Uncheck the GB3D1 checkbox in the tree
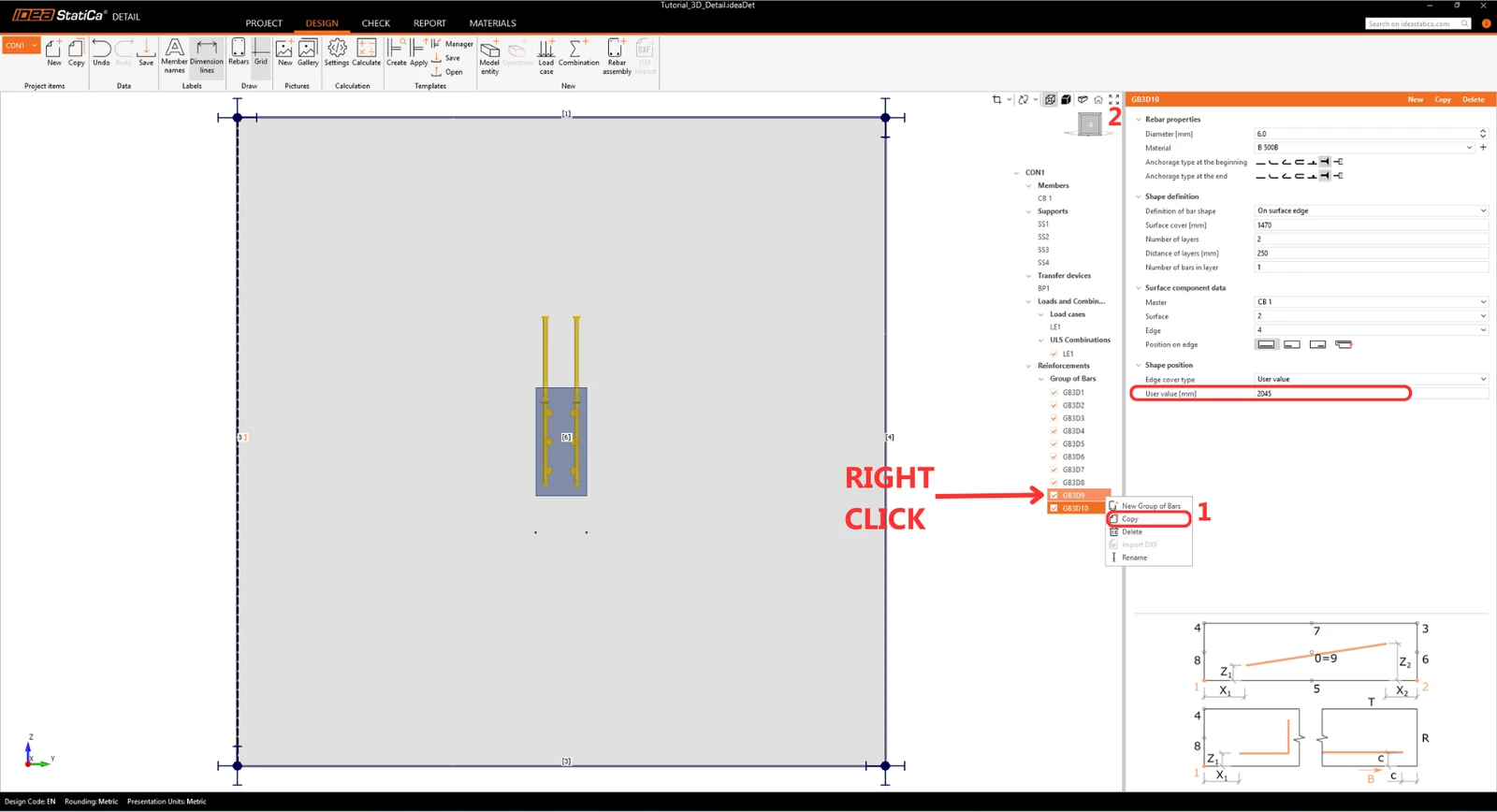This screenshot has width=1497, height=812. click(x=1054, y=392)
